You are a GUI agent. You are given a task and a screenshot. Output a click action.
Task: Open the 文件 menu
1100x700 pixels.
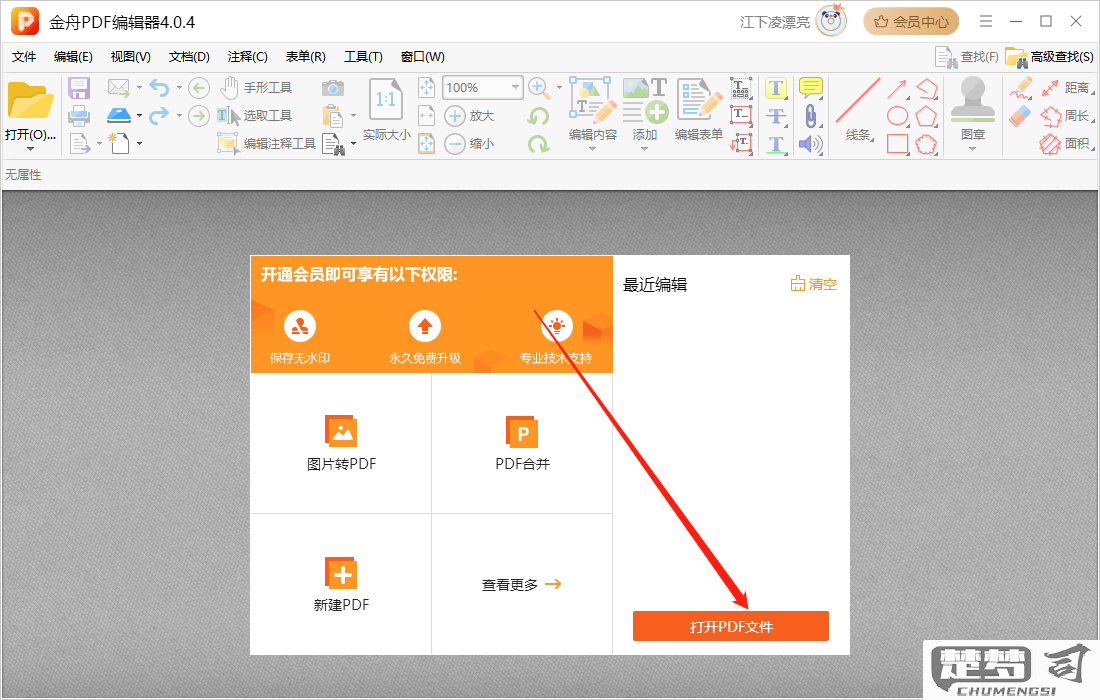(24, 57)
